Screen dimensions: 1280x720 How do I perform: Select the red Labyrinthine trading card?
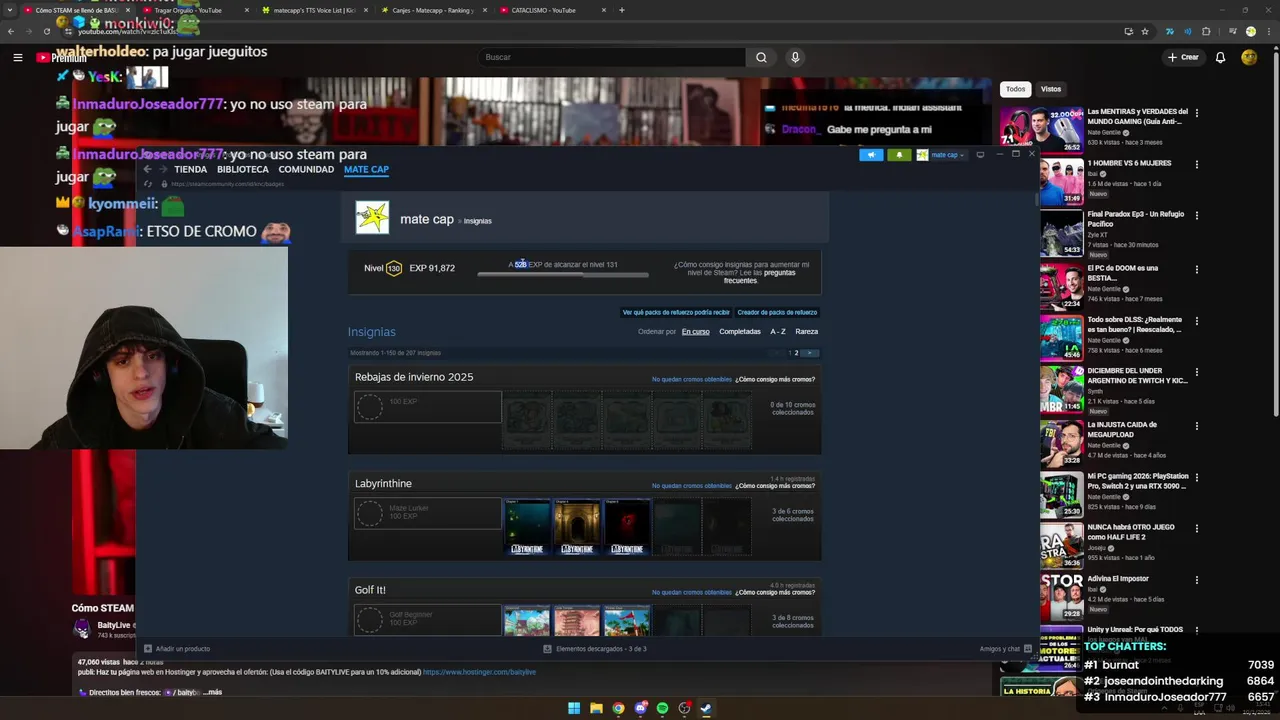tap(627, 527)
